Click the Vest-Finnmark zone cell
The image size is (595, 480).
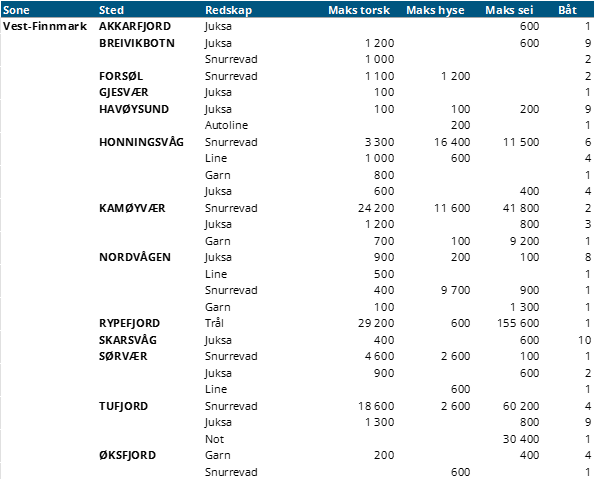[45, 26]
